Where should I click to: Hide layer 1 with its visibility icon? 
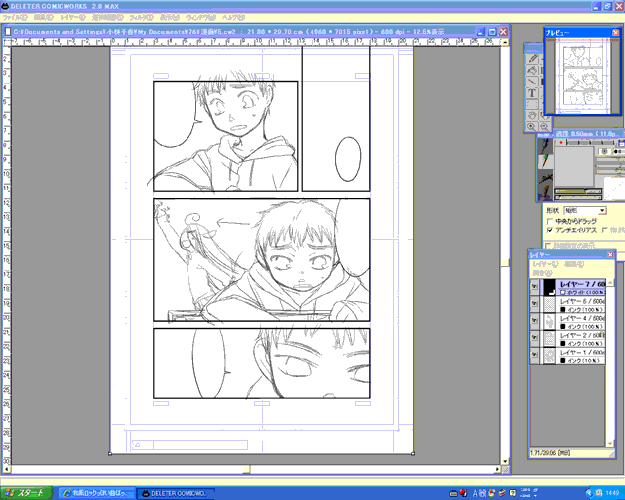coord(534,355)
